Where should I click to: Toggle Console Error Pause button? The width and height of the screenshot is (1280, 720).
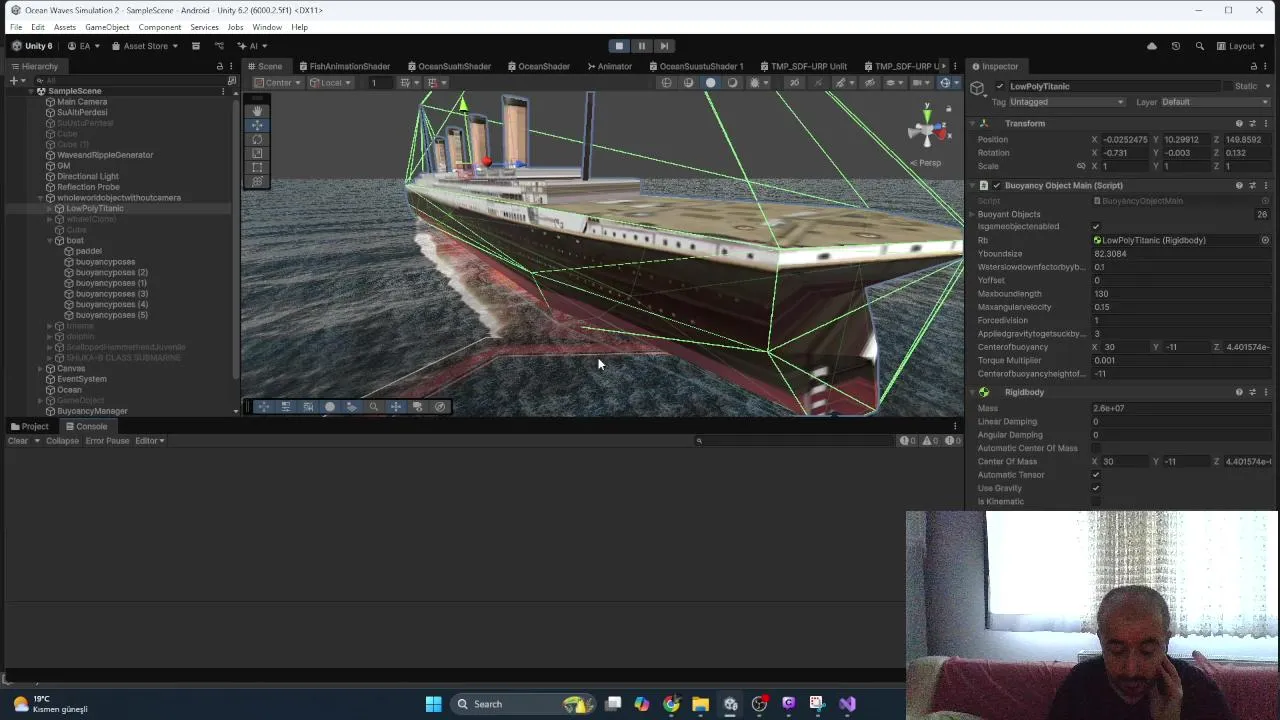click(107, 441)
